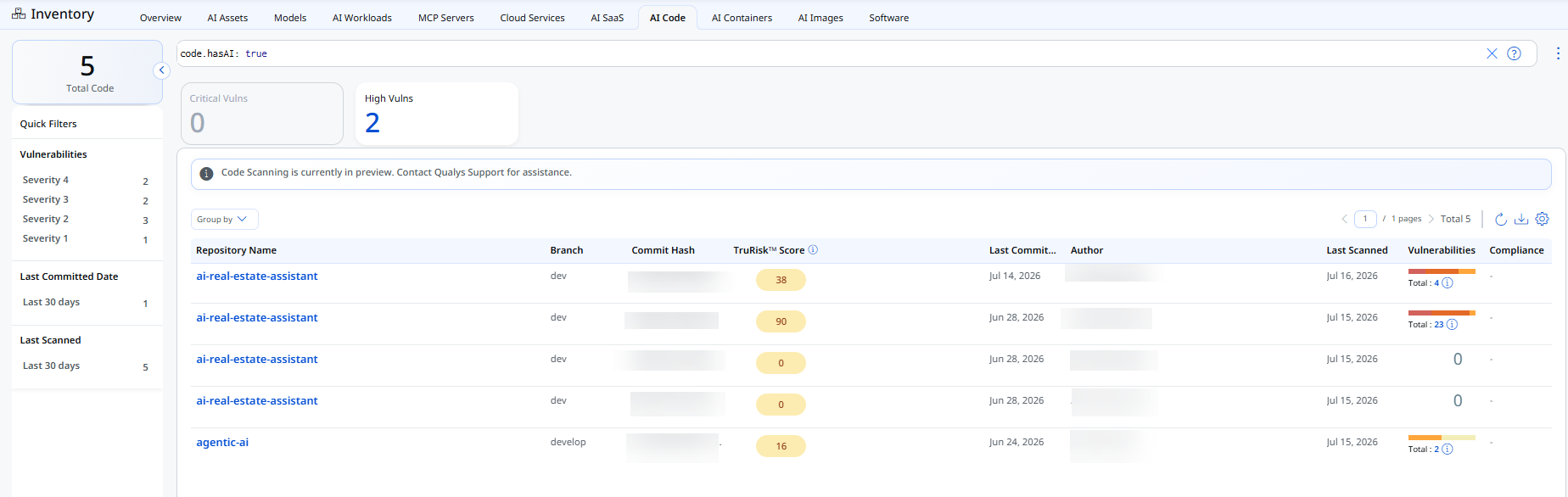Click the Author column header

coord(1087,250)
